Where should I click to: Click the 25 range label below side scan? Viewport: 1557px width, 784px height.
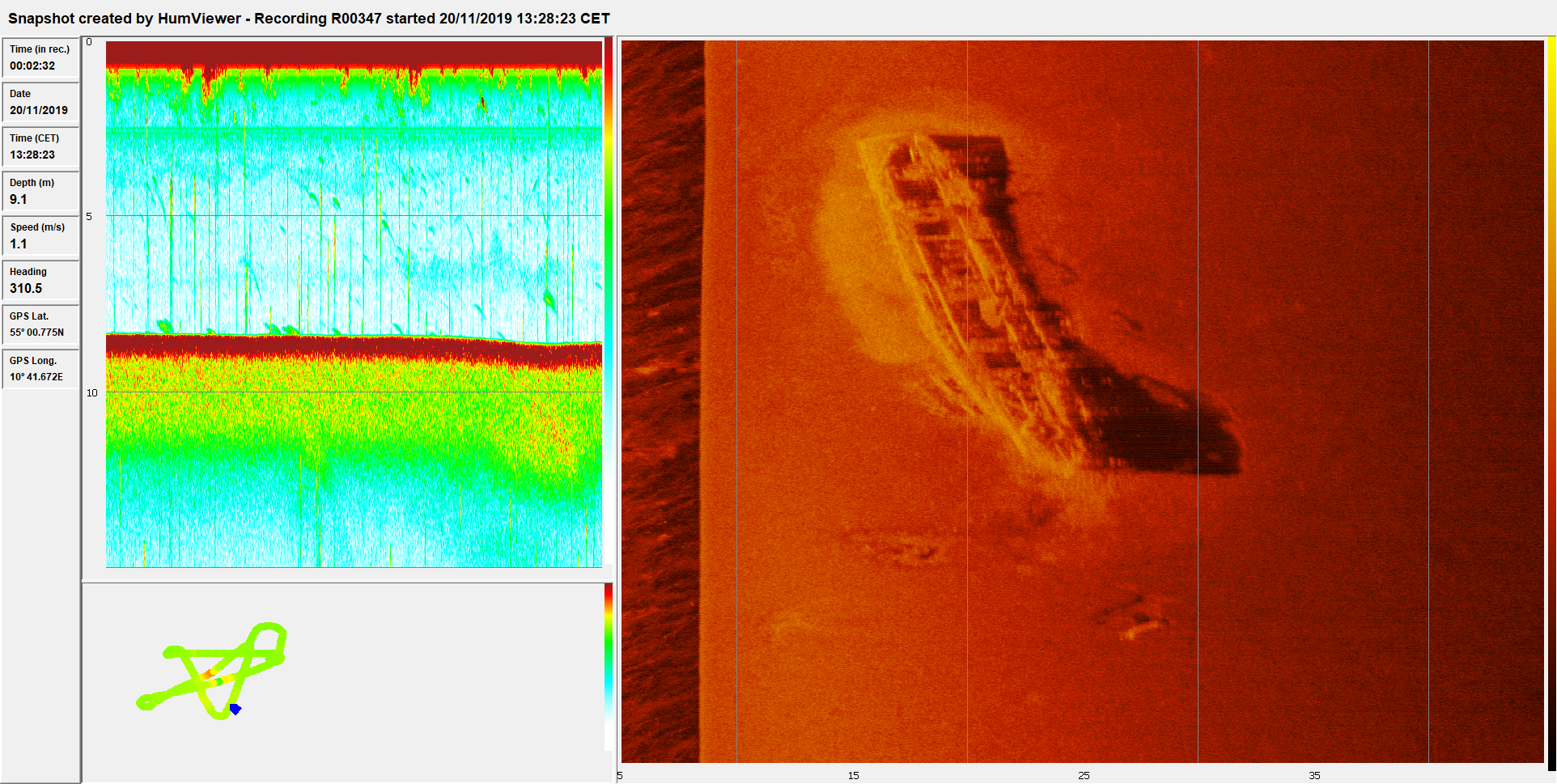1084,775
